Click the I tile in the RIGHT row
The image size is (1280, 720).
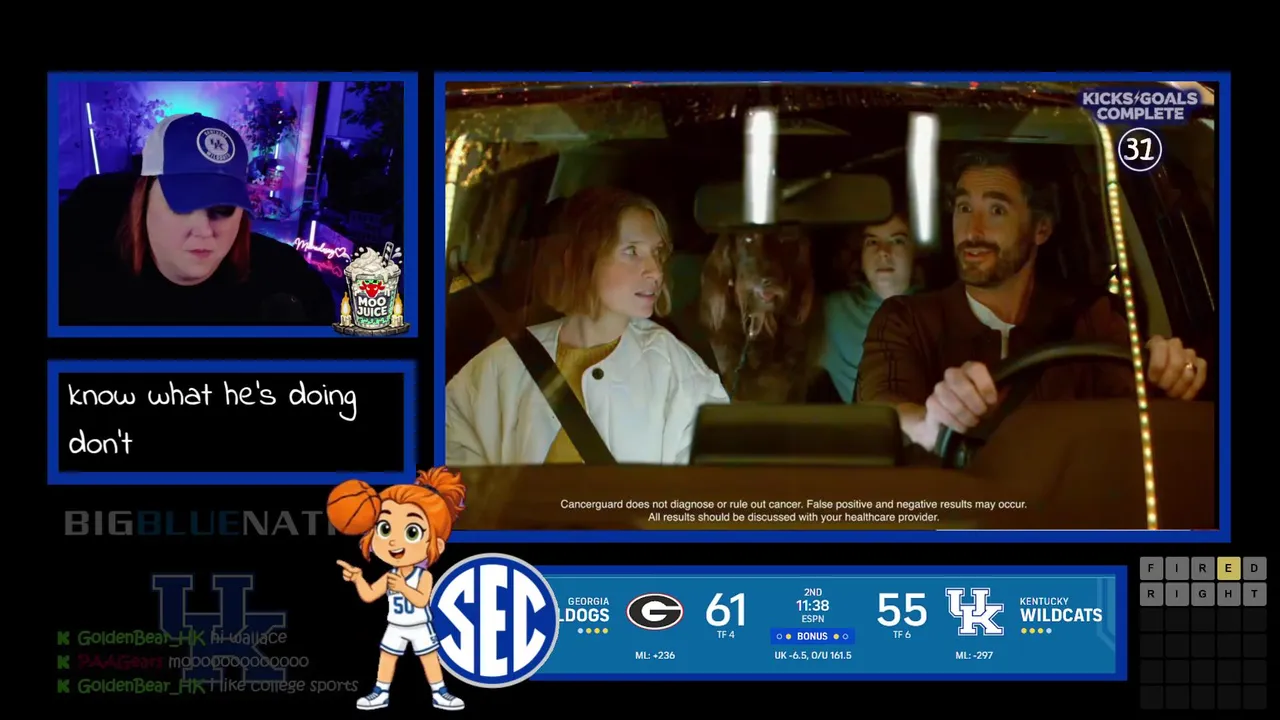tap(1176, 594)
